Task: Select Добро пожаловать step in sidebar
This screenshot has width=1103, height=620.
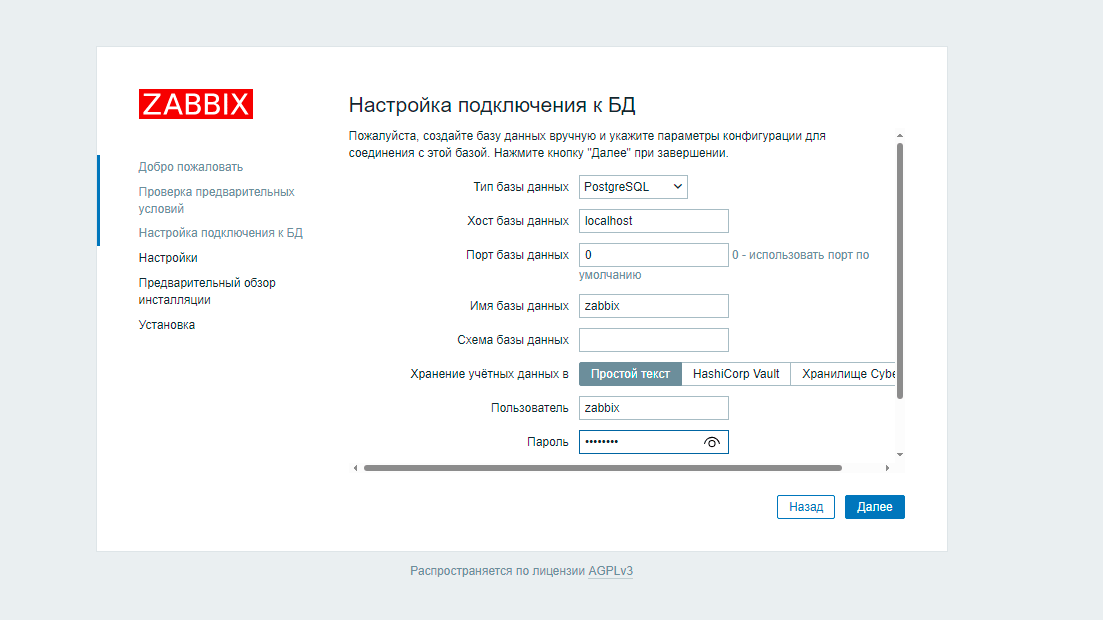Action: [x=191, y=167]
